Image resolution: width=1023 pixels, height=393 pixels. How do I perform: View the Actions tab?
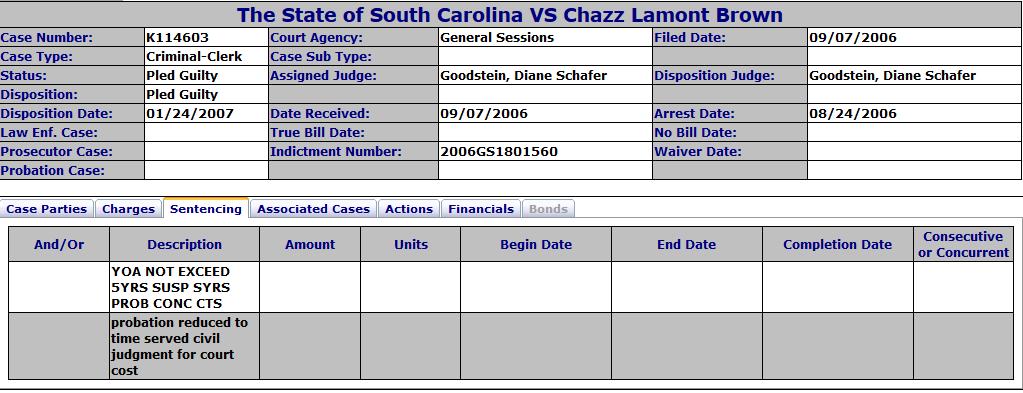coord(409,209)
